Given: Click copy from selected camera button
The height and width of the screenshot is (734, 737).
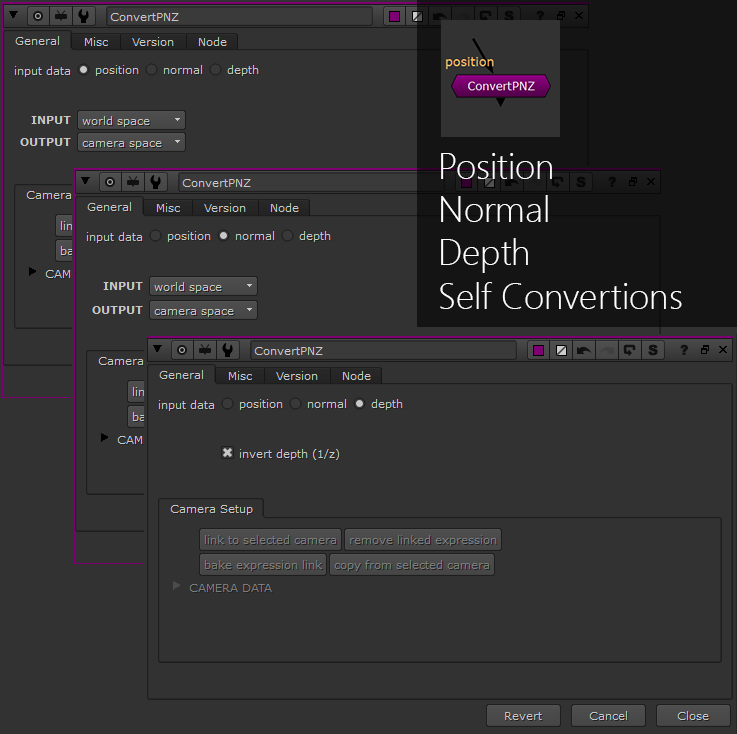Looking at the screenshot, I should coord(412,565).
